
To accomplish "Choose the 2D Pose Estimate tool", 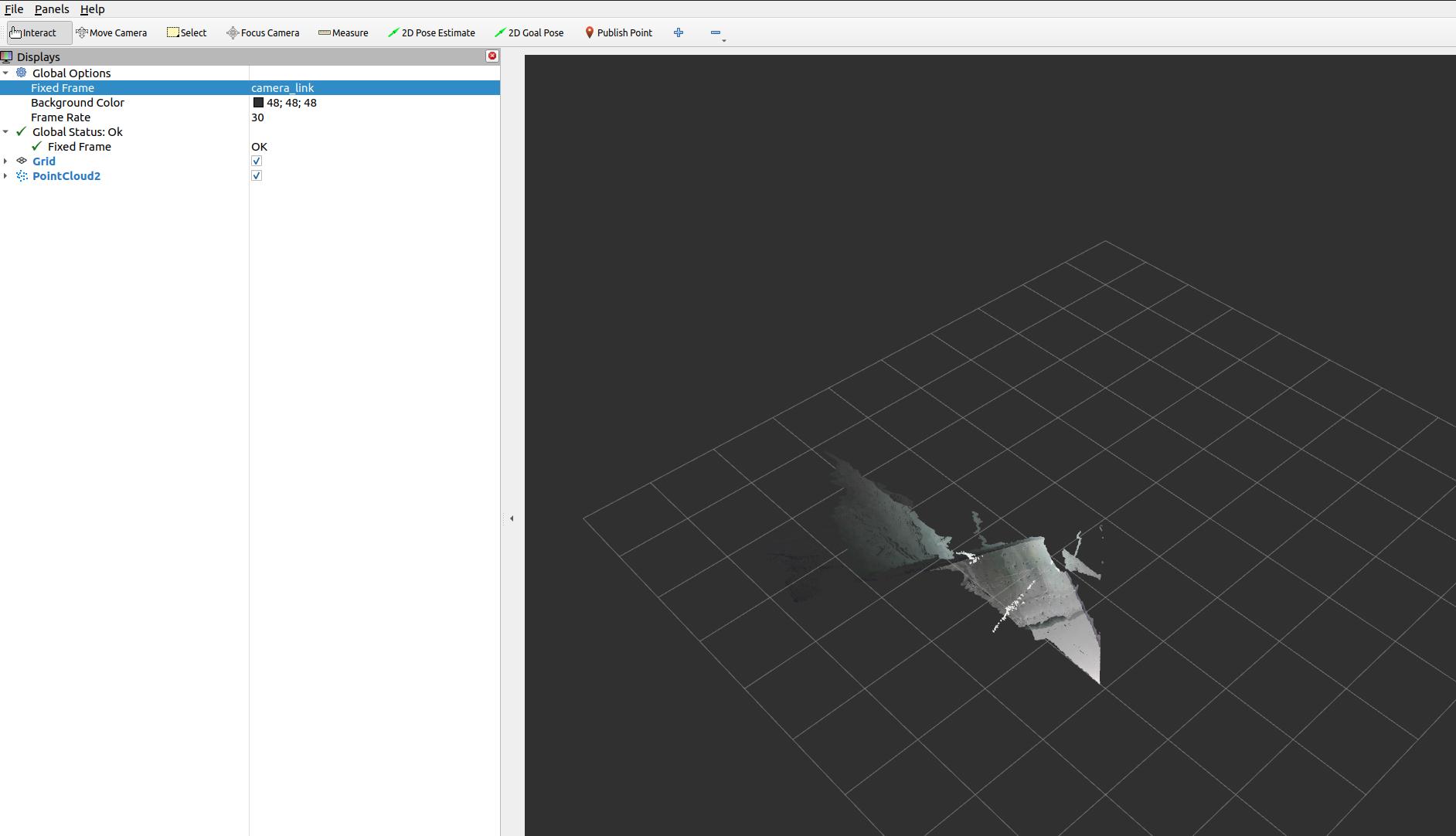I will [431, 32].
